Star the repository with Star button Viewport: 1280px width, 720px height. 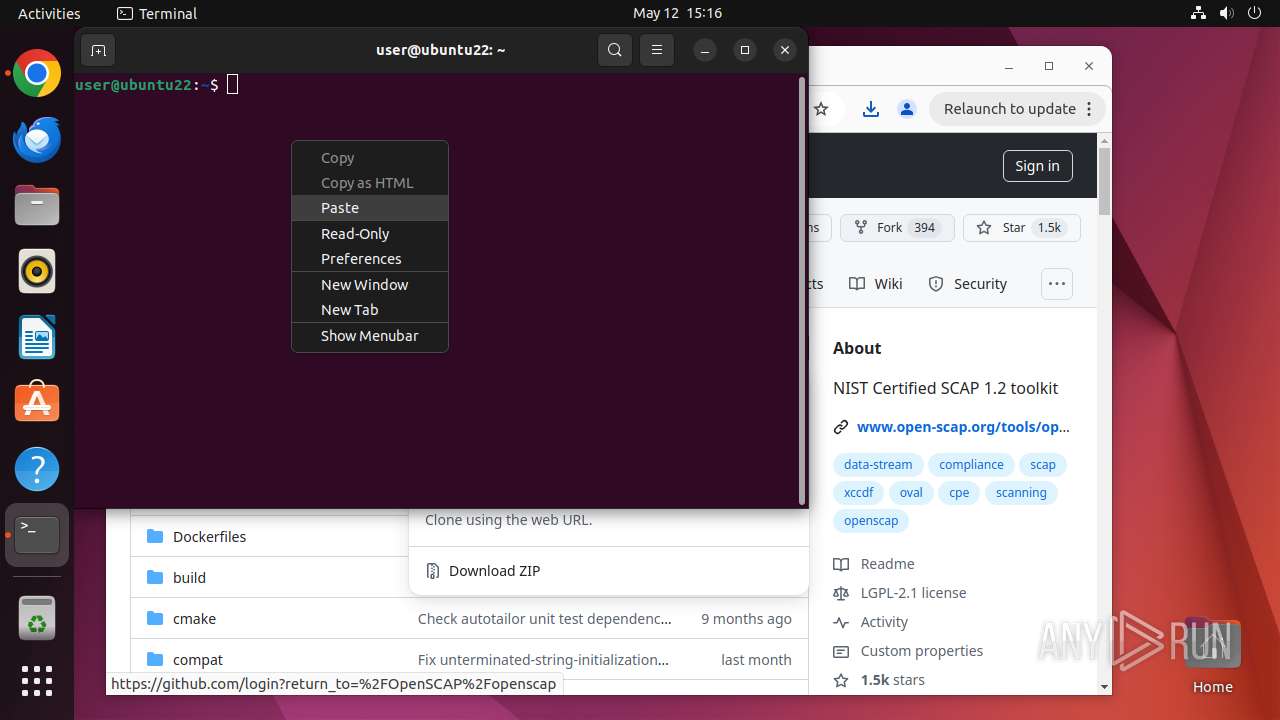(1022, 228)
